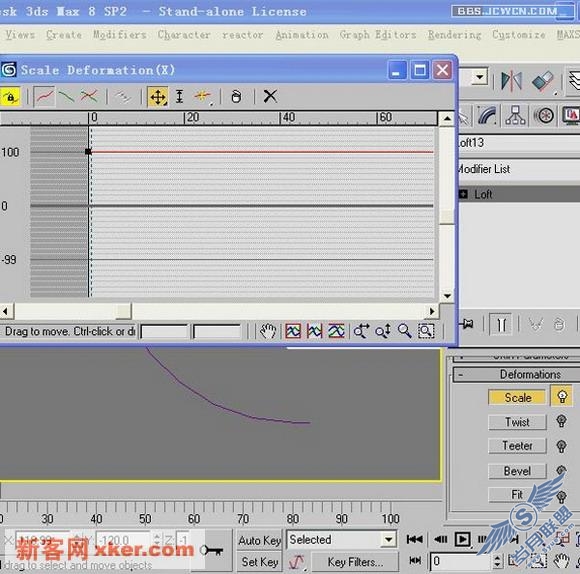
Task: Select the Zoom magnifier tool
Action: pyautogui.click(x=404, y=331)
